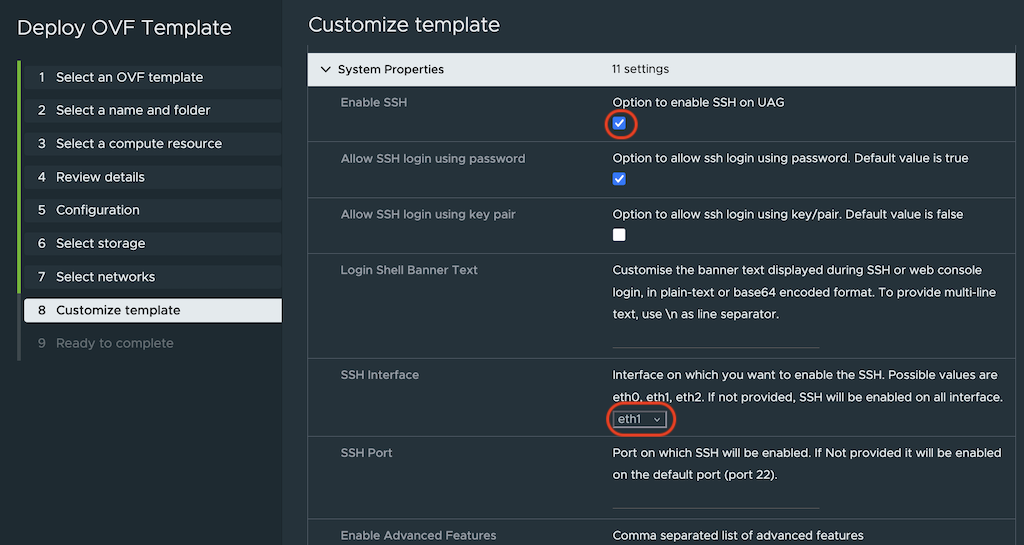Screen dimensions: 1024x545
Task: Go to step 1 Select an OVF template
Action: [x=129, y=77]
